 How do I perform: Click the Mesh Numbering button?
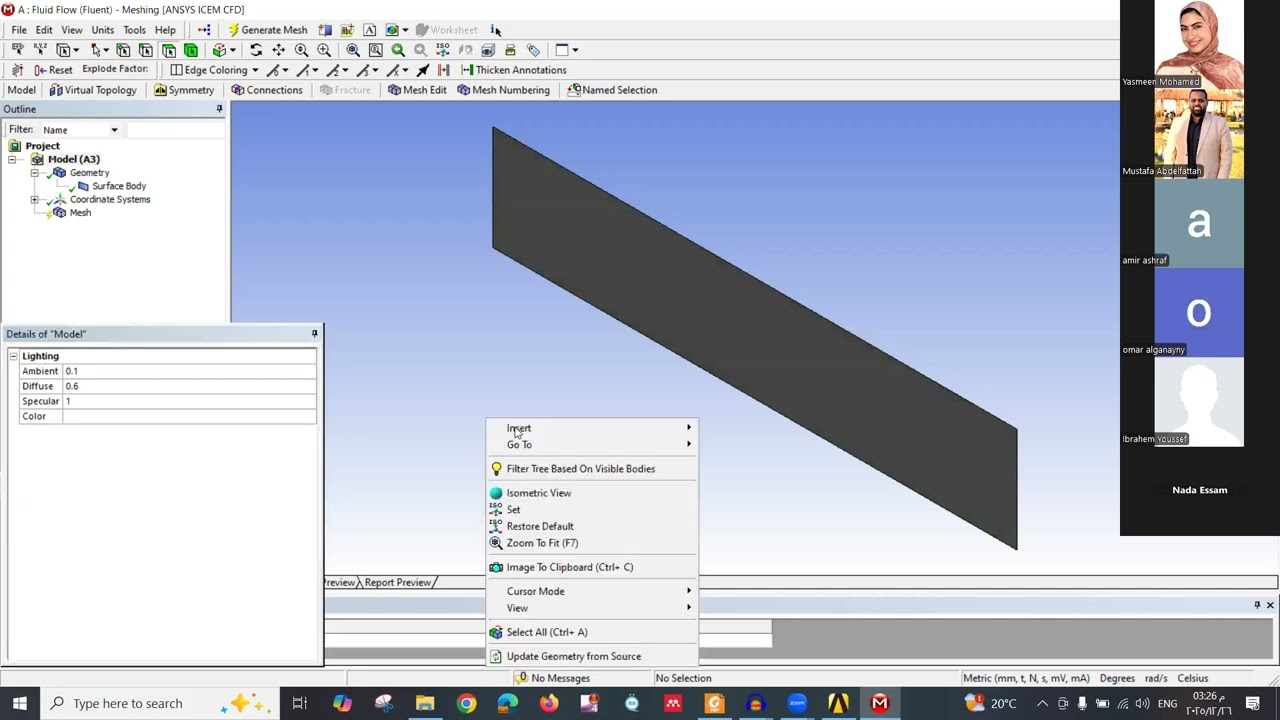504,90
